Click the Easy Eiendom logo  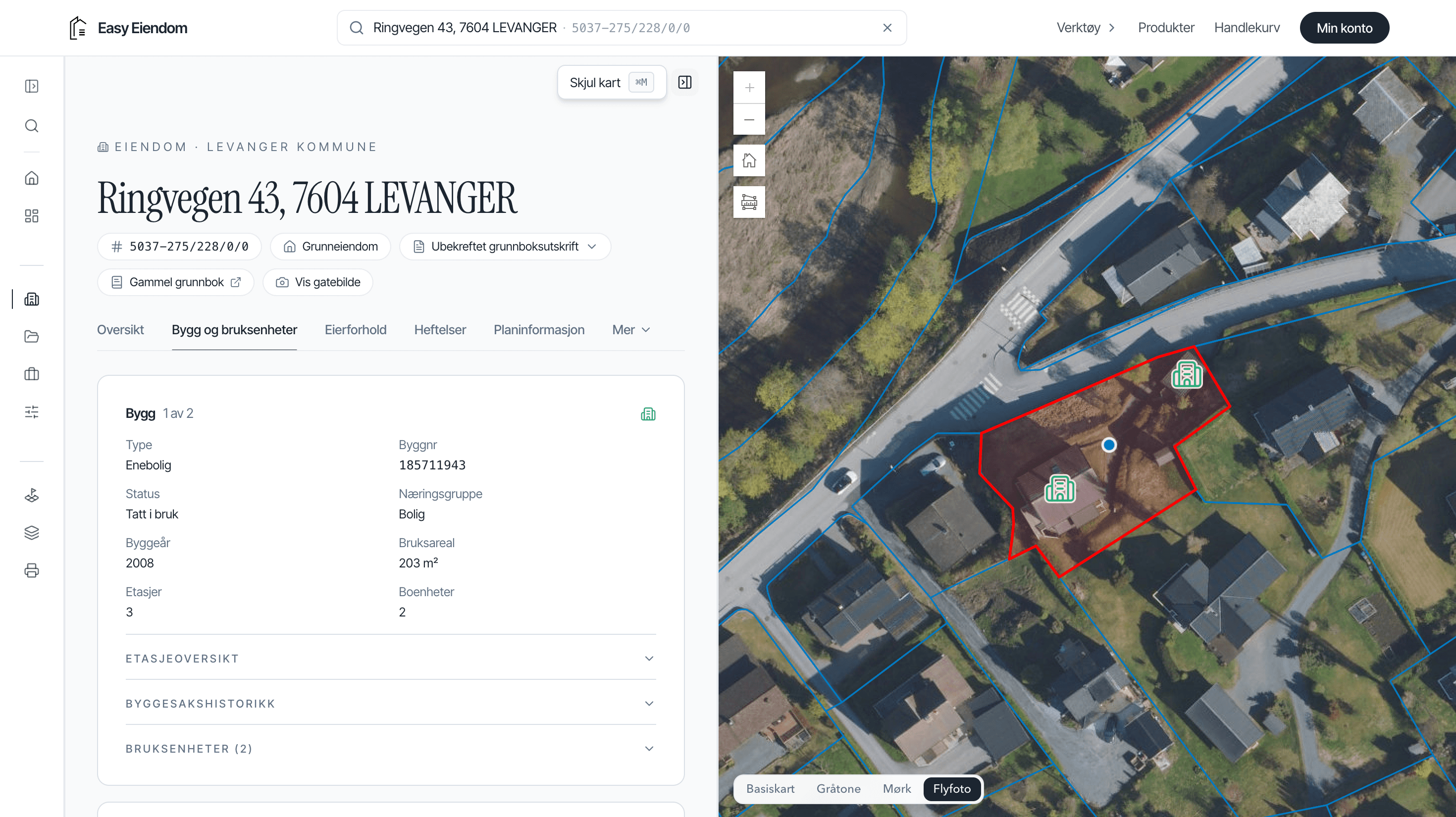click(128, 28)
